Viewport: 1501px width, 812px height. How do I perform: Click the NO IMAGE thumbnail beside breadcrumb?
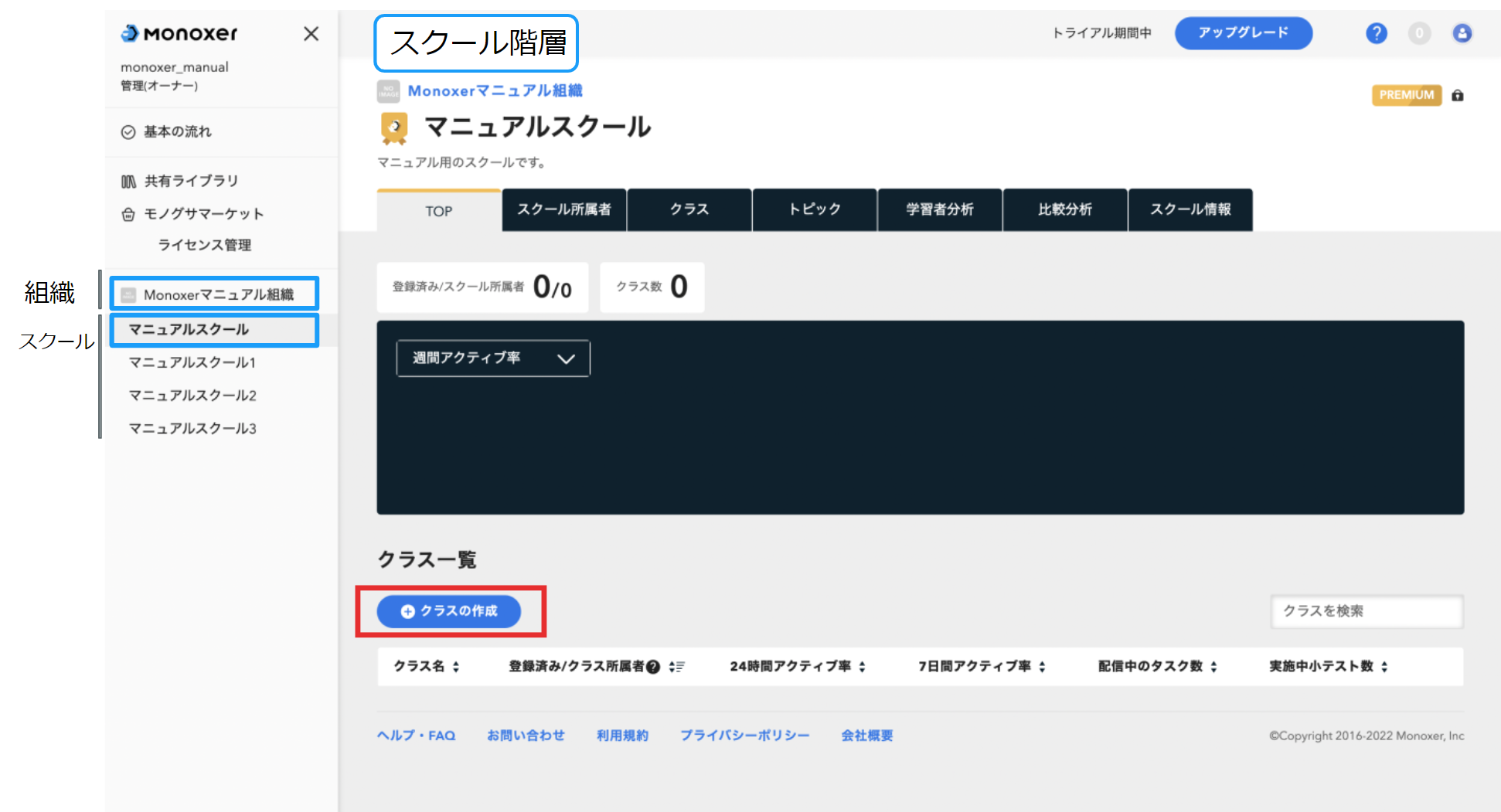(x=389, y=91)
